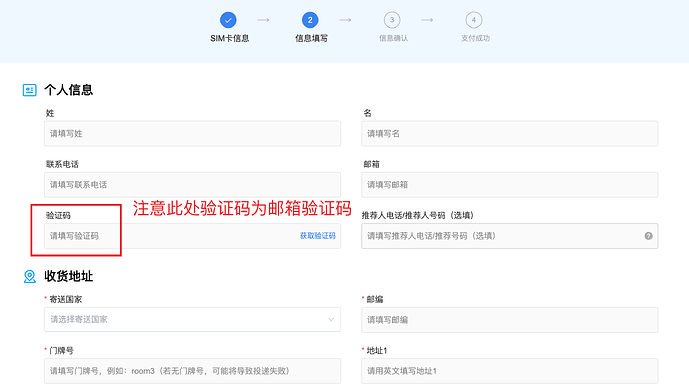Click the step 2 信息填写 circle

click(x=310, y=20)
